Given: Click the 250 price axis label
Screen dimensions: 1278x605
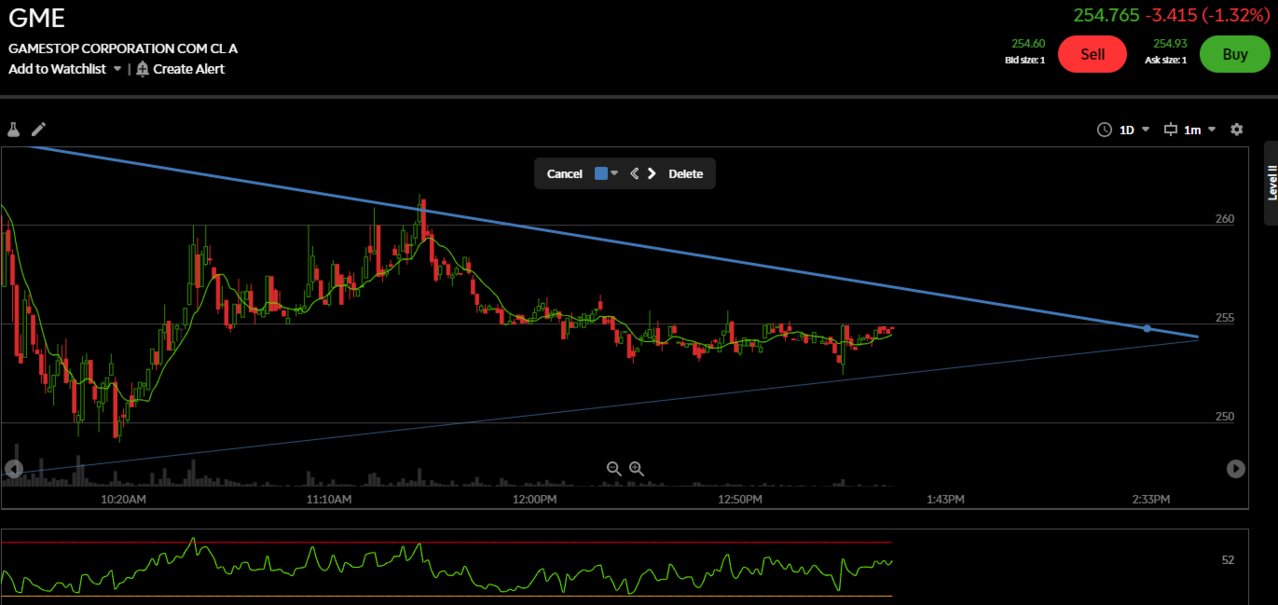Looking at the screenshot, I should [x=1225, y=417].
